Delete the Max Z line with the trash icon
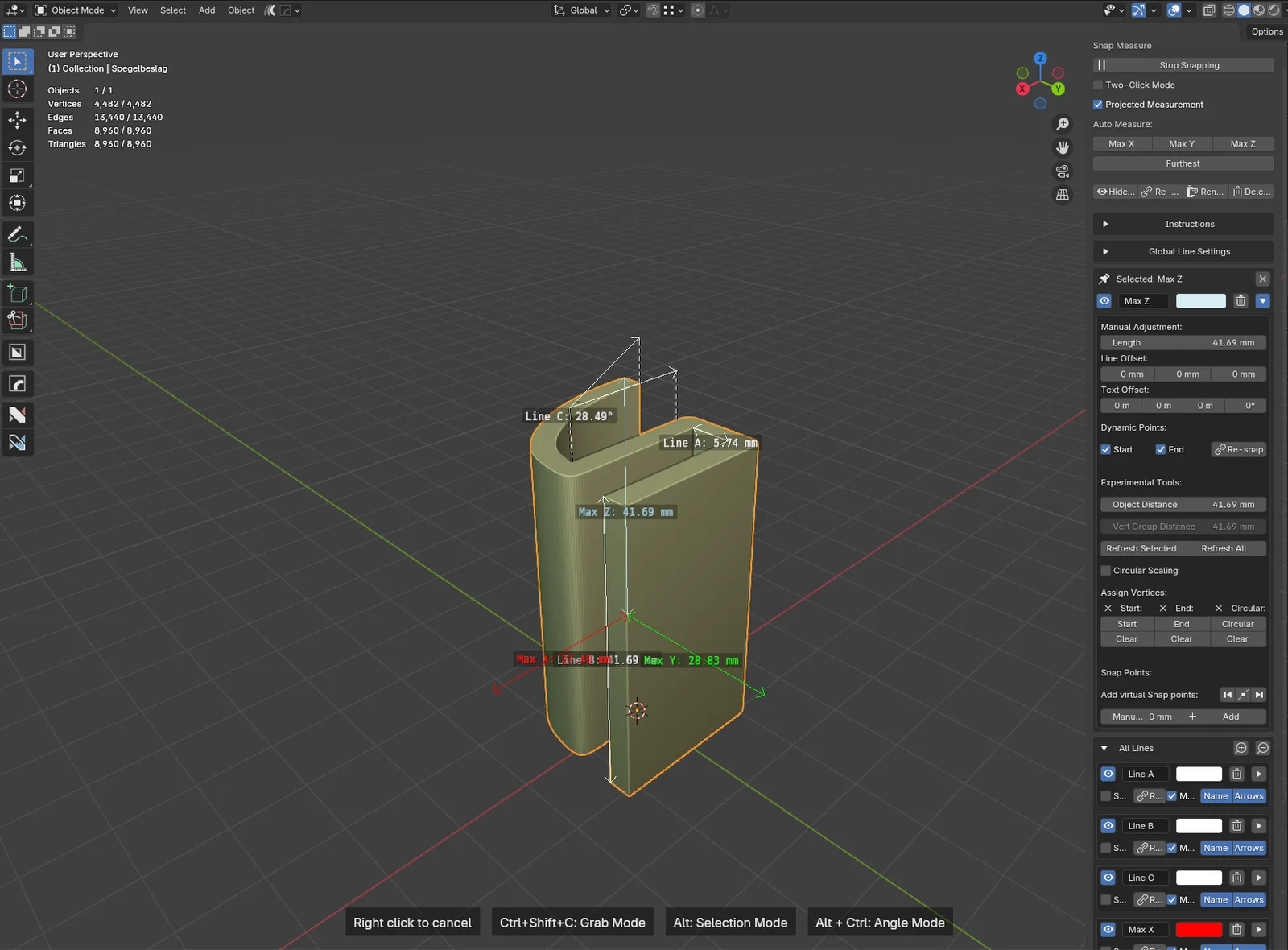 (x=1241, y=301)
